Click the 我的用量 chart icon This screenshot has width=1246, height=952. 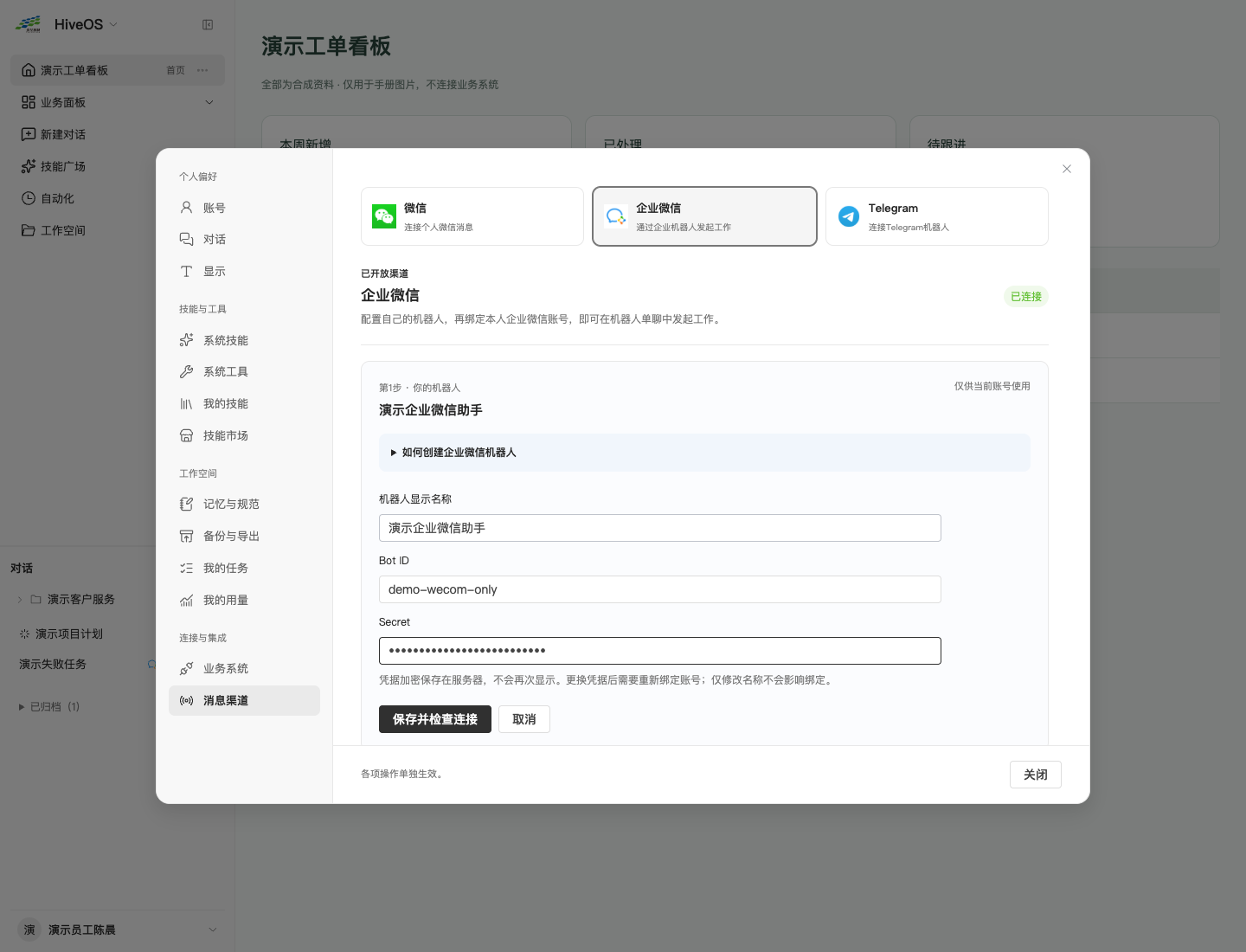(x=186, y=601)
